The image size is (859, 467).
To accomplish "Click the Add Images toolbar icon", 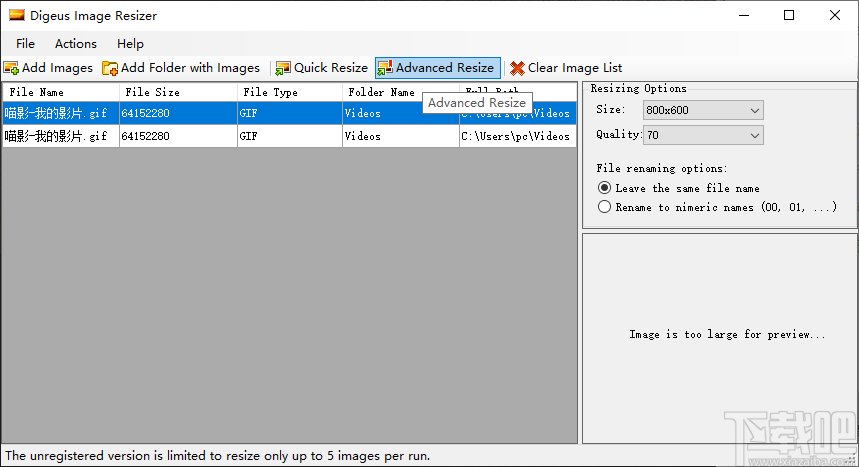I will coord(11,68).
